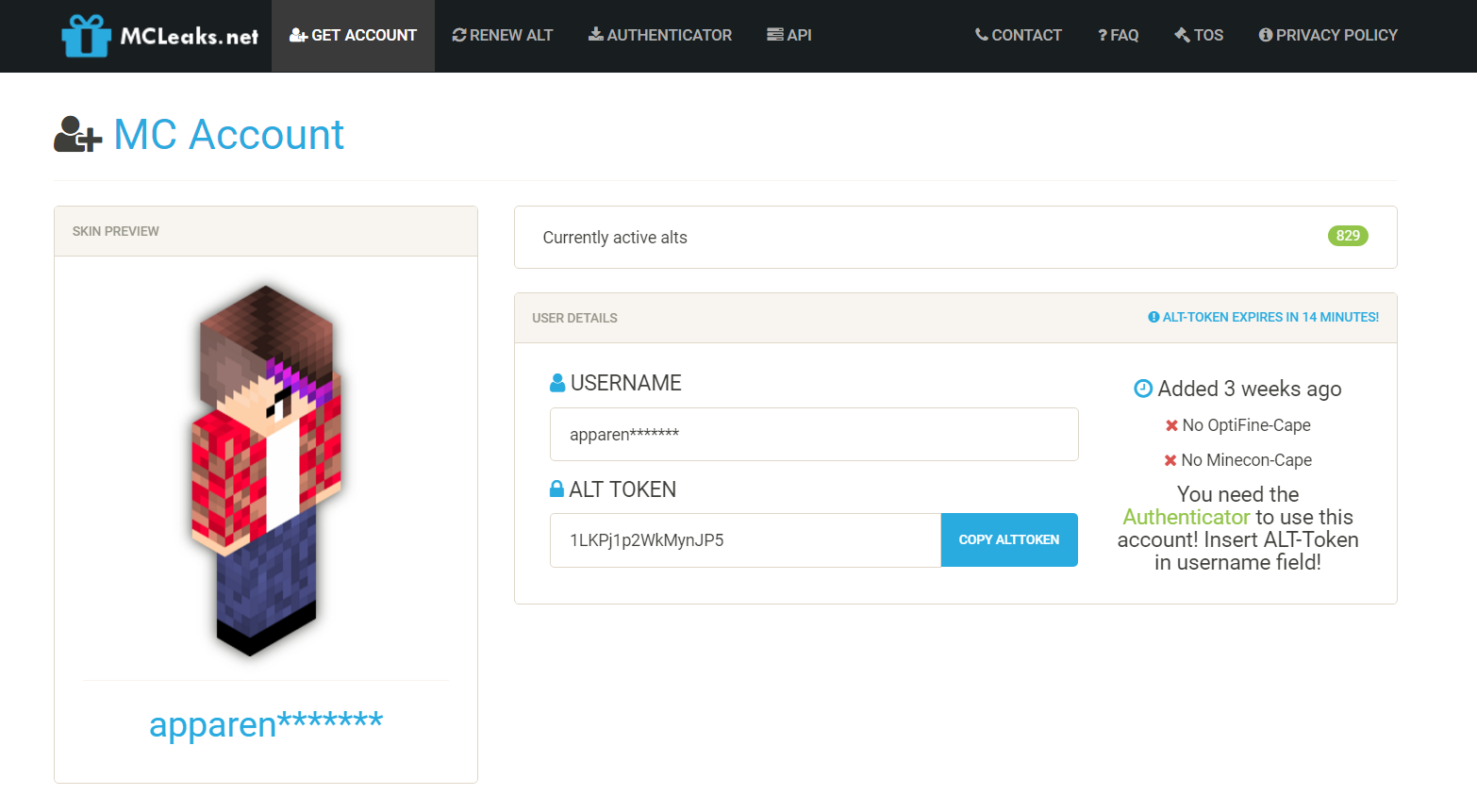Open the TOS page
This screenshot has height=812, width=1477.
click(1199, 36)
